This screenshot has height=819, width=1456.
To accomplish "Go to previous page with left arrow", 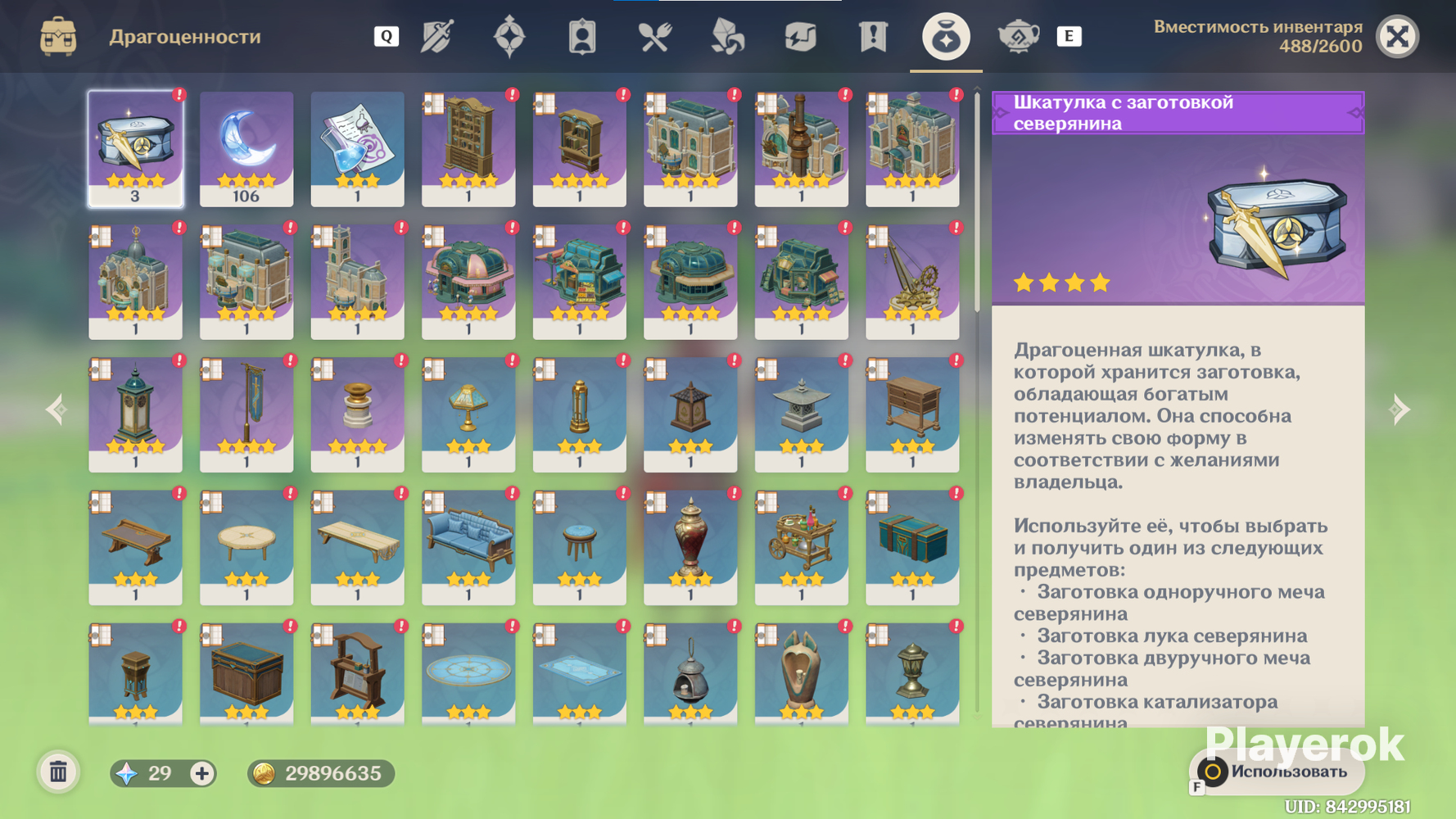I will 57,409.
